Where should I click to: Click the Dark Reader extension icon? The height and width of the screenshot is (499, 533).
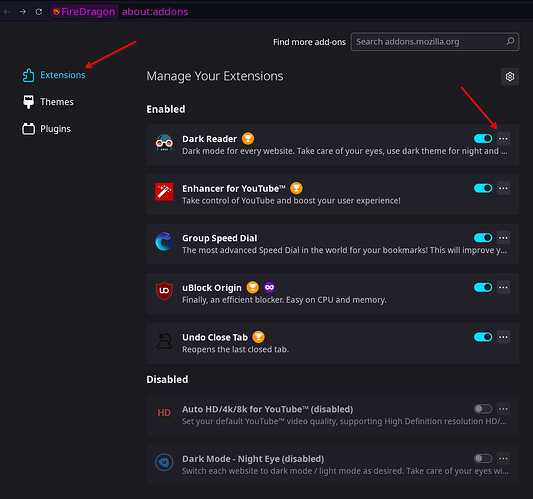[x=164, y=143]
